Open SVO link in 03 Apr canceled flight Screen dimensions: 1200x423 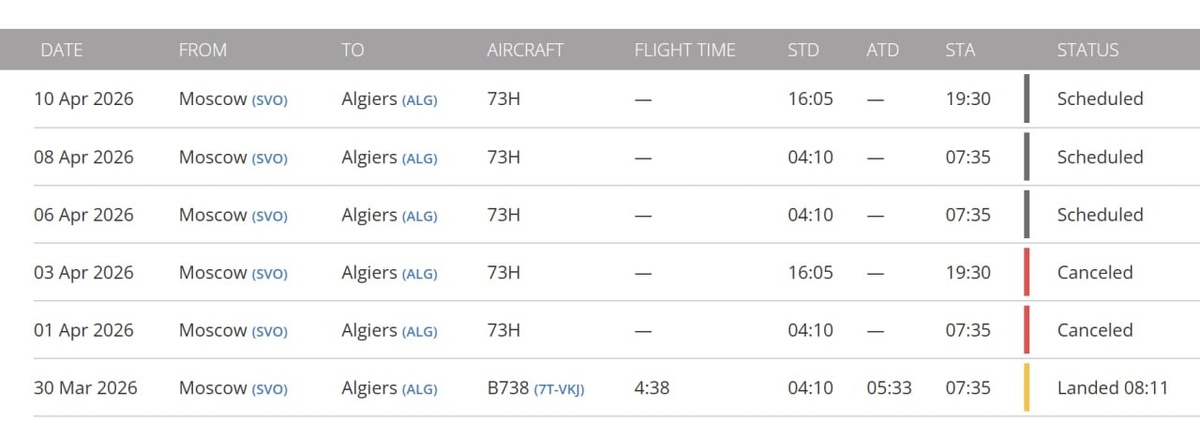[x=269, y=274]
